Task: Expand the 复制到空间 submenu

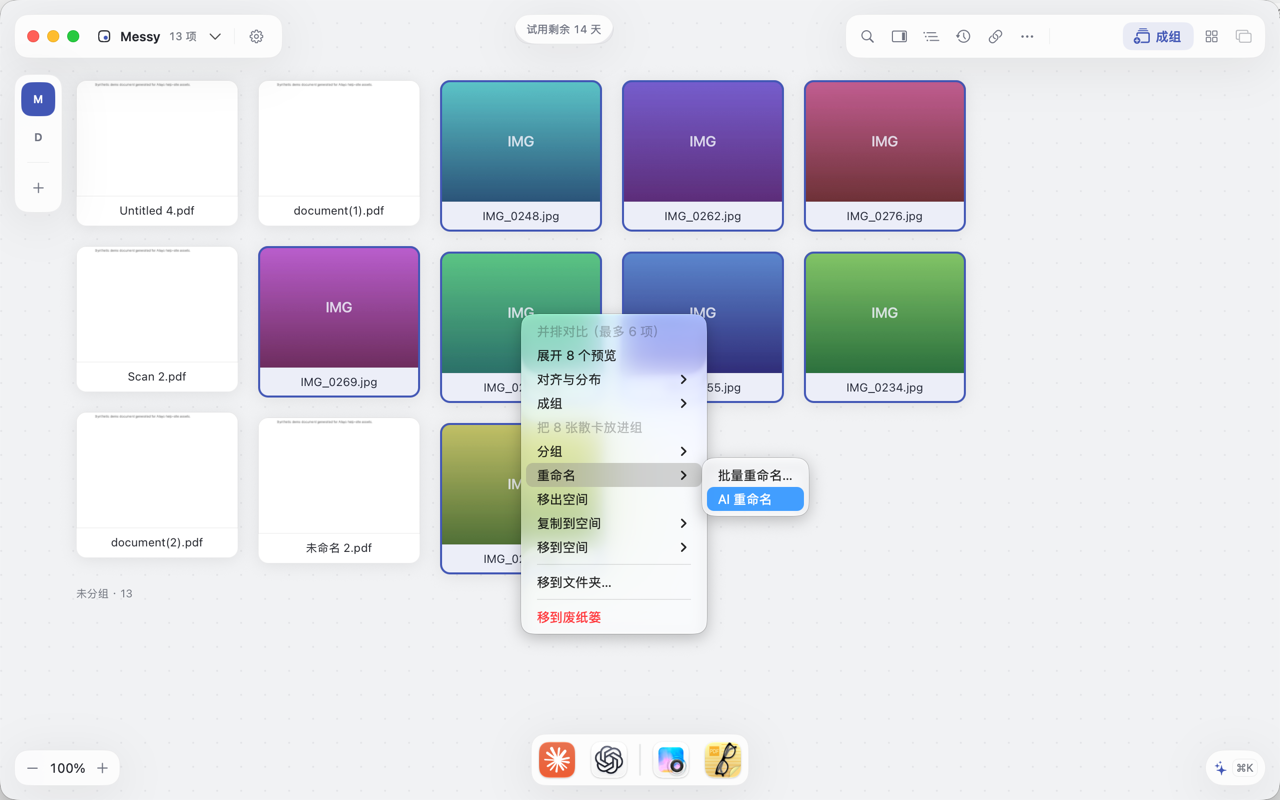Action: [613, 524]
